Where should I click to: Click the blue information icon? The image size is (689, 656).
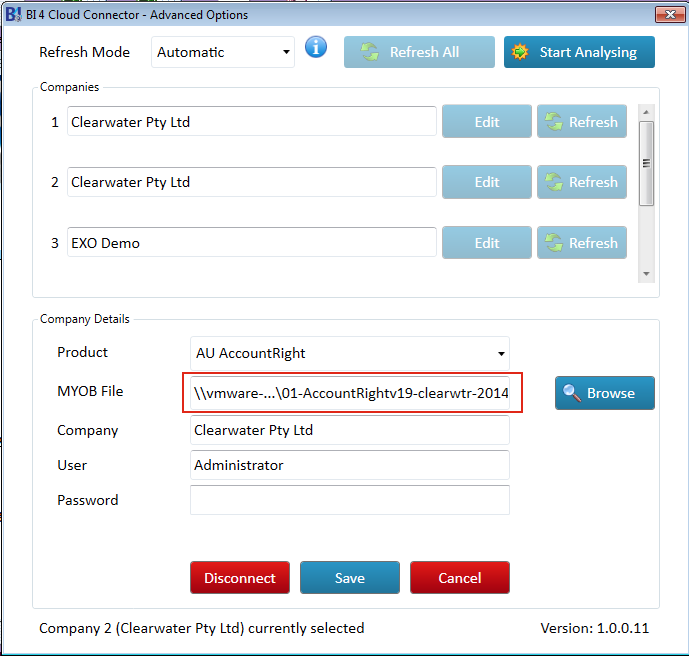pyautogui.click(x=315, y=47)
